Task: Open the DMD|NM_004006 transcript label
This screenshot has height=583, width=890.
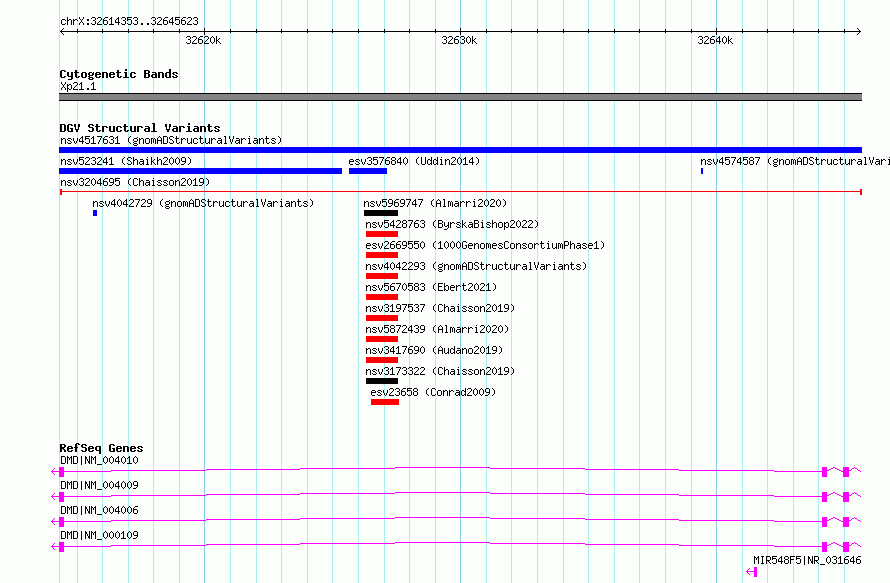Action: point(99,510)
